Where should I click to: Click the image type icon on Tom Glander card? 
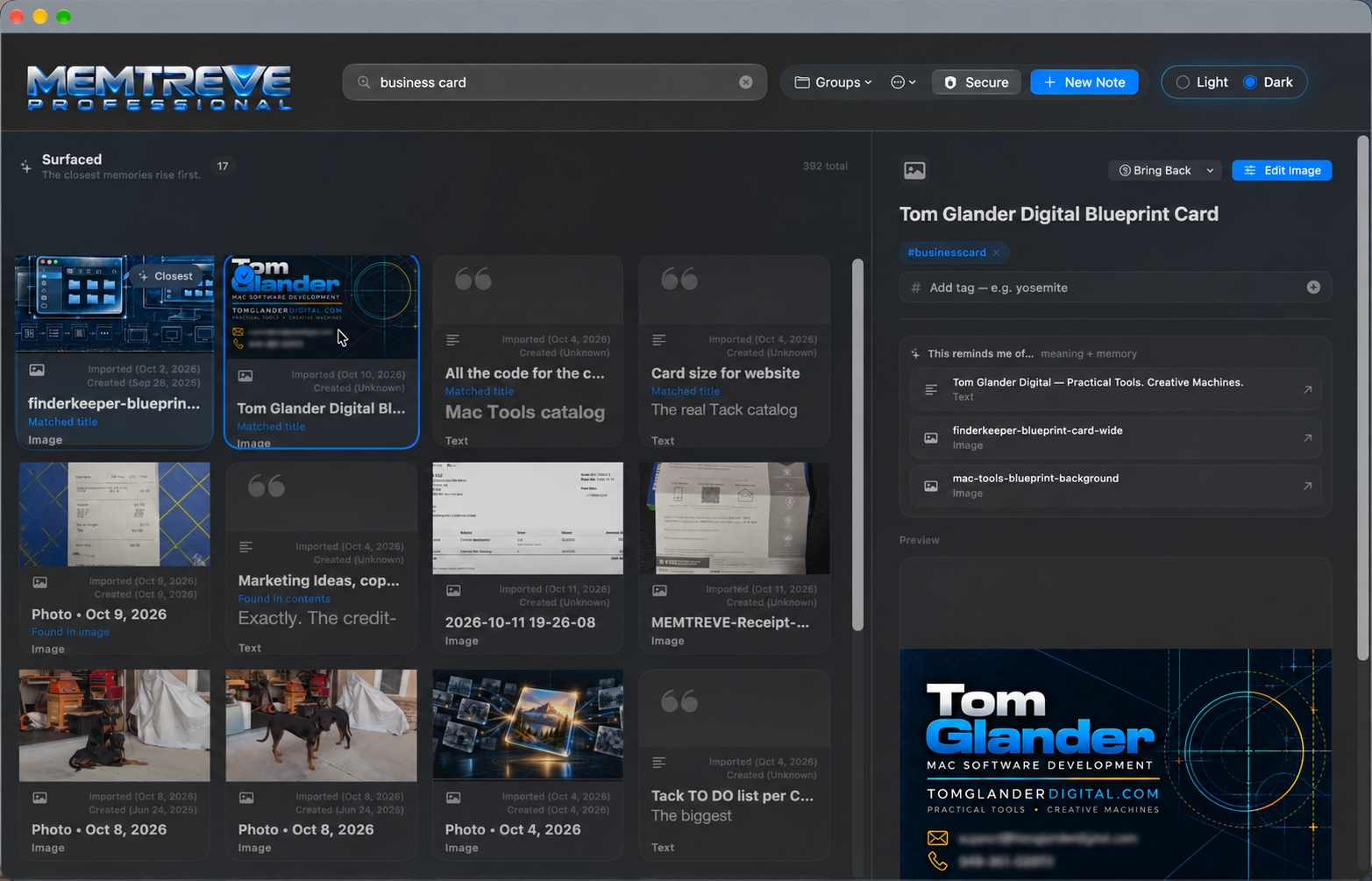point(245,376)
